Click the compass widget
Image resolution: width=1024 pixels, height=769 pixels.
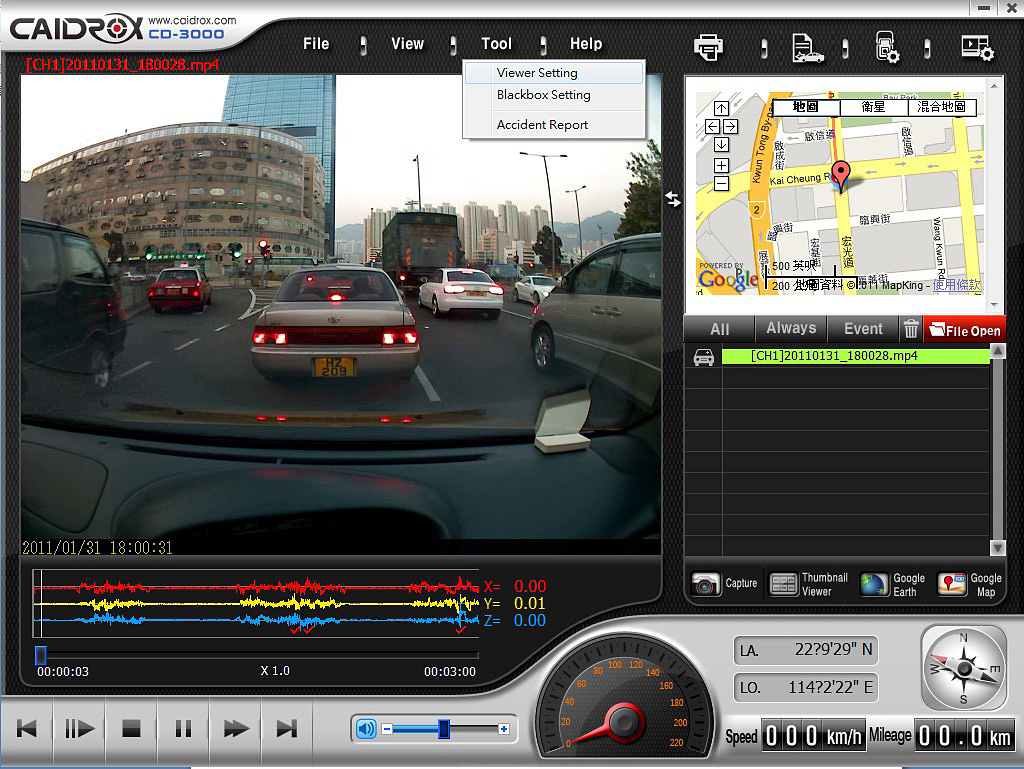(964, 668)
